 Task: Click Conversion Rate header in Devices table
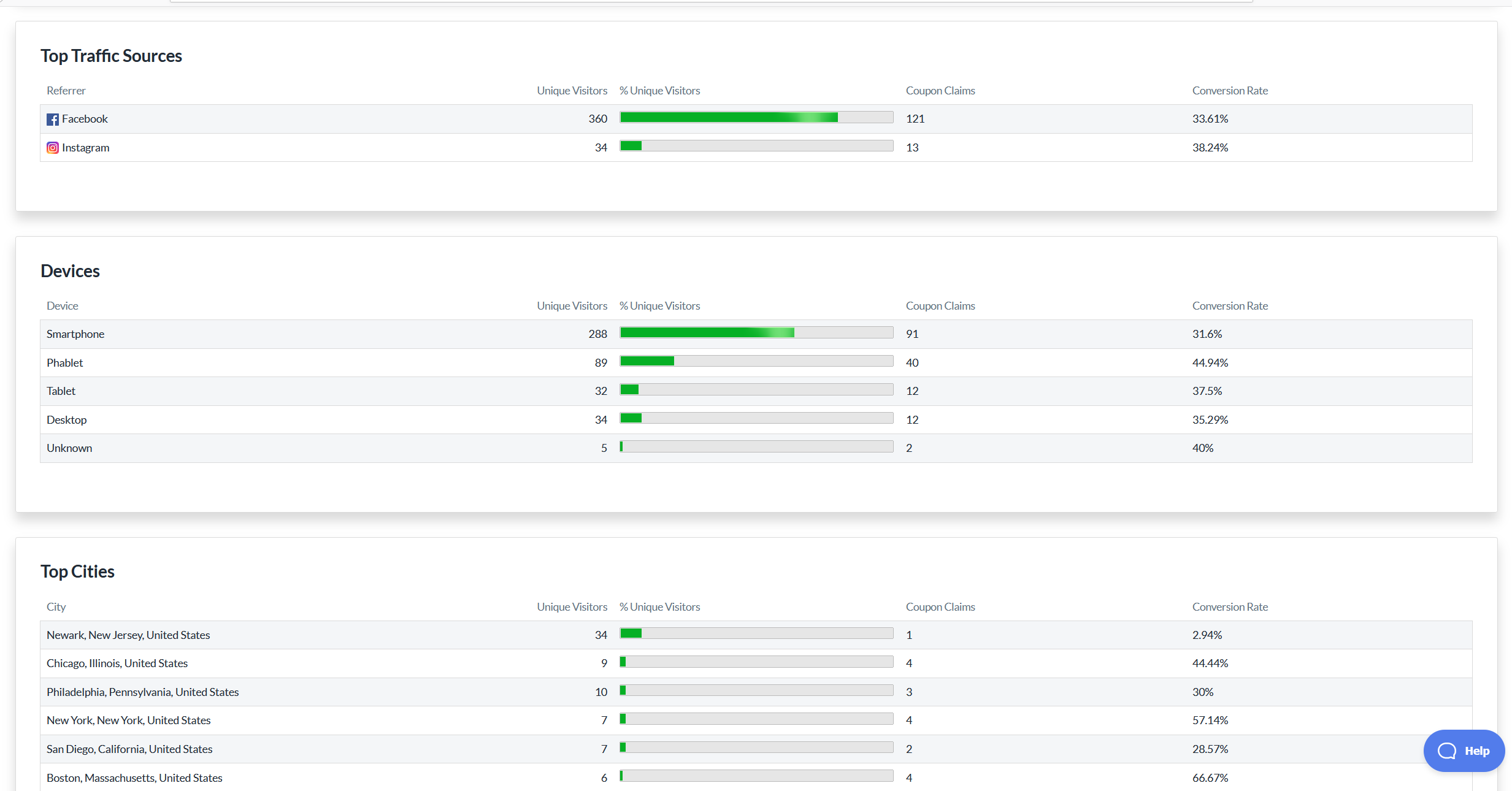tap(1229, 306)
